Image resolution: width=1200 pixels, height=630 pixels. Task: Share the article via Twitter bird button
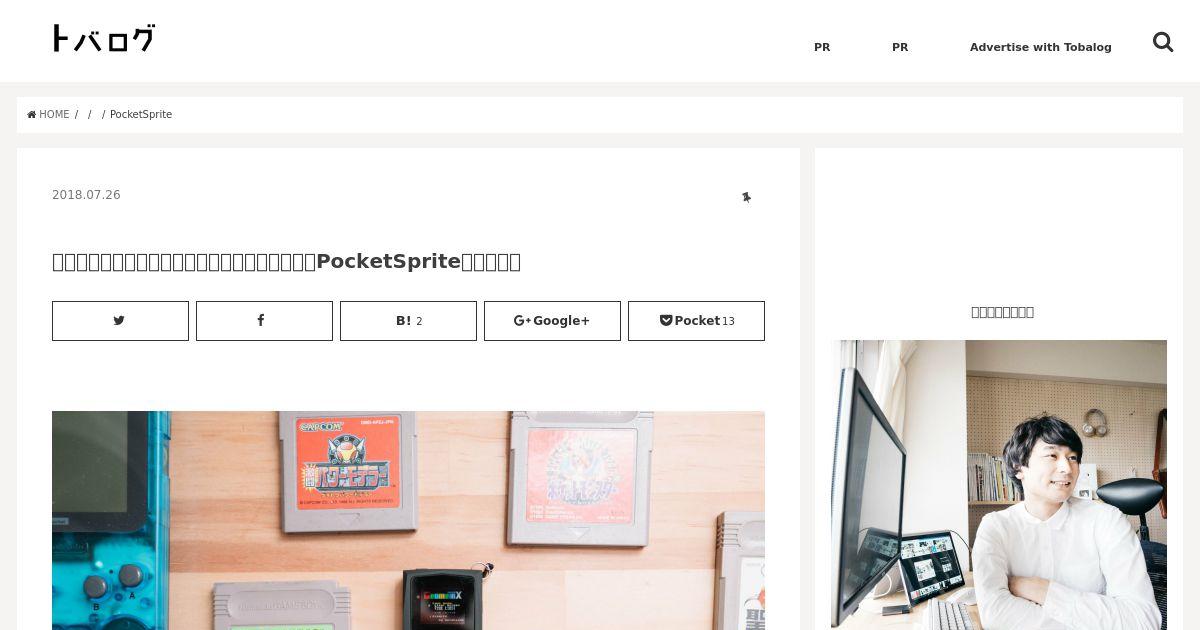pyautogui.click(x=120, y=321)
